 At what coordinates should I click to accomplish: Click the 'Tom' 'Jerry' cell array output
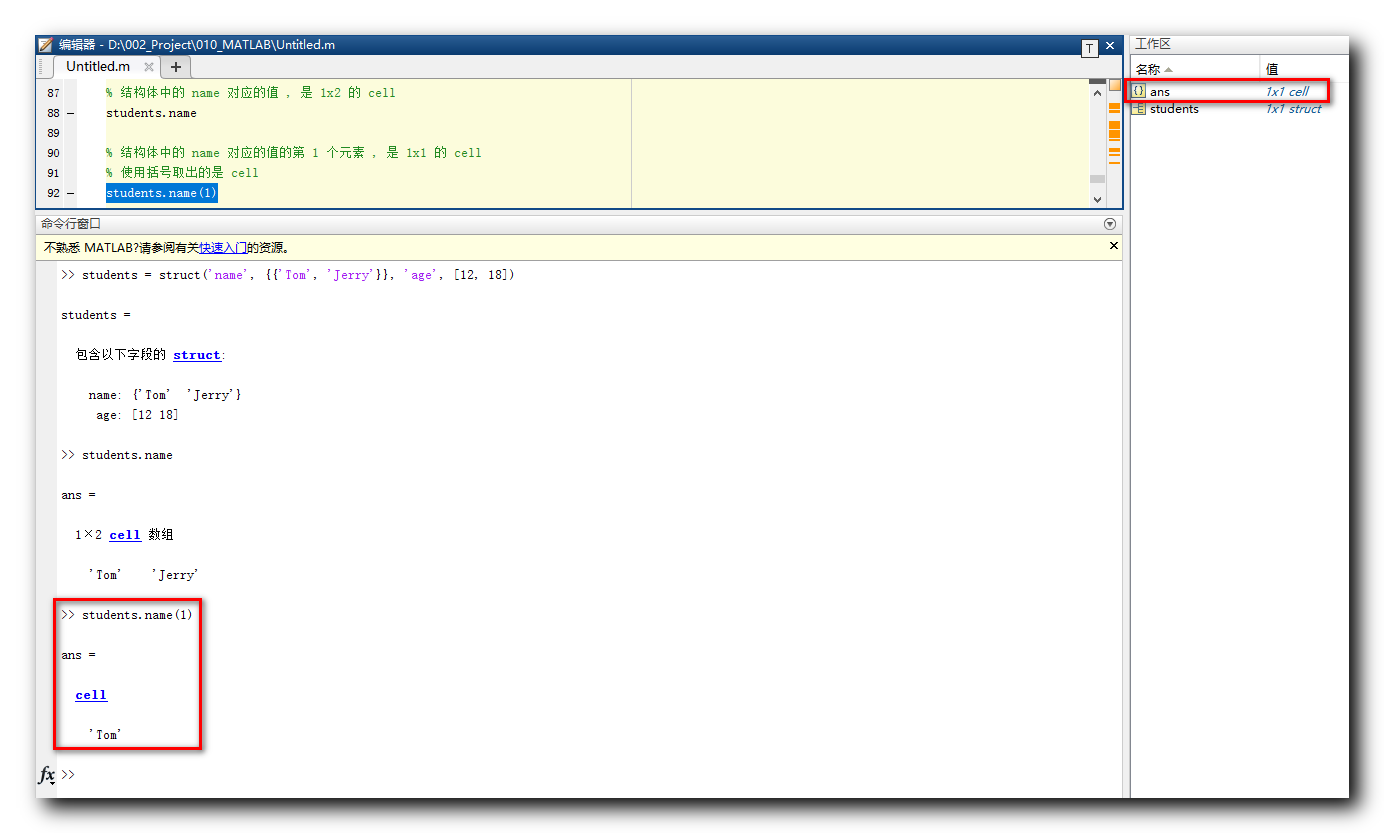[144, 575]
